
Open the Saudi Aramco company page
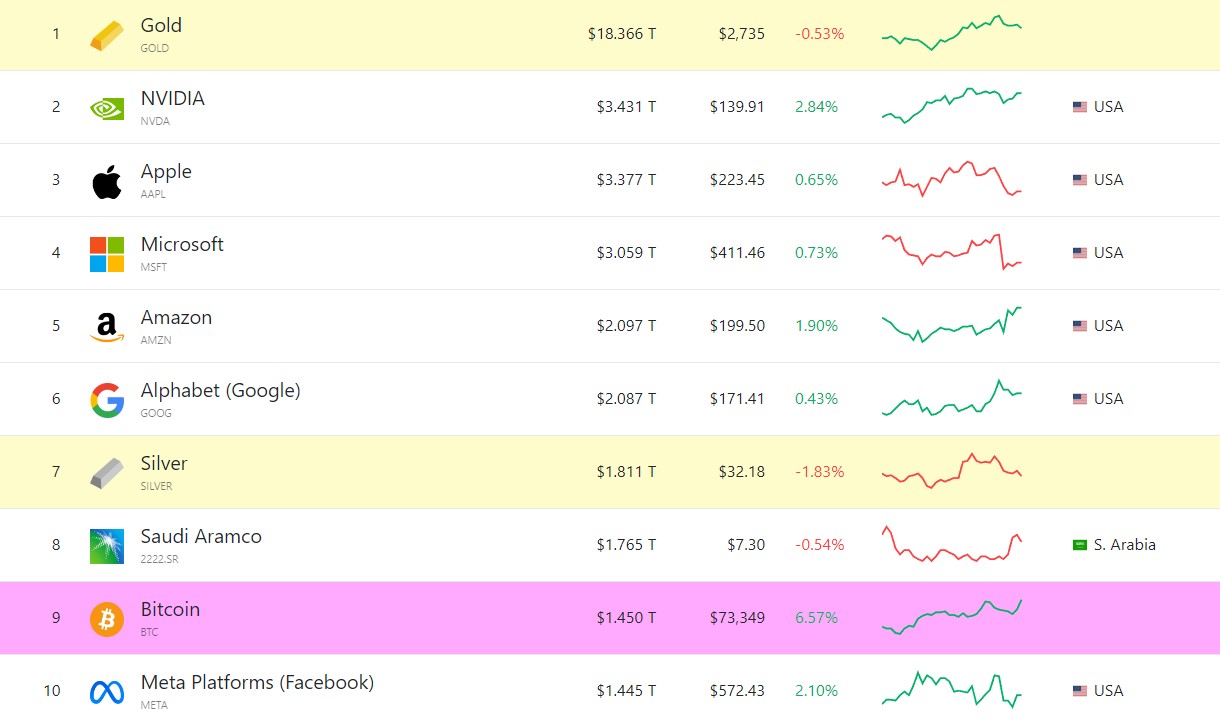pyautogui.click(x=201, y=536)
